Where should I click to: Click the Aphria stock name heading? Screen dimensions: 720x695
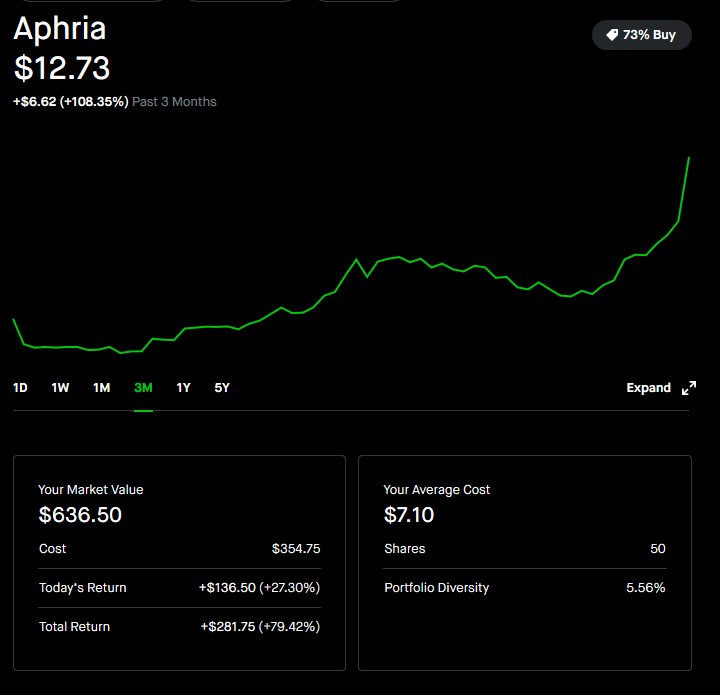[60, 29]
